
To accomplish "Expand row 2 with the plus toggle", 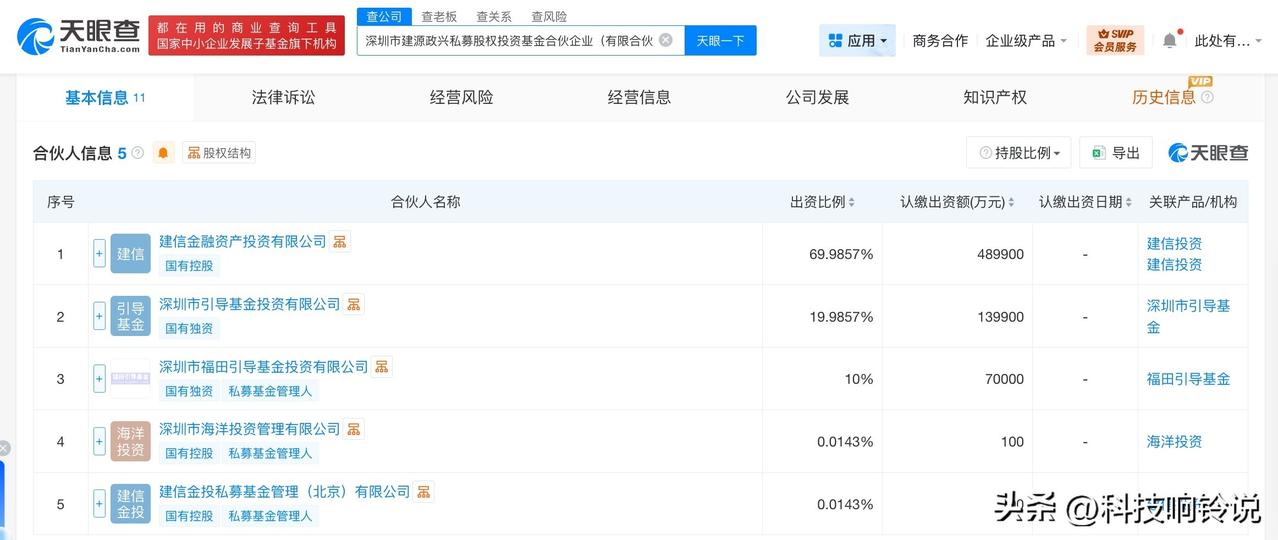I will pos(99,316).
